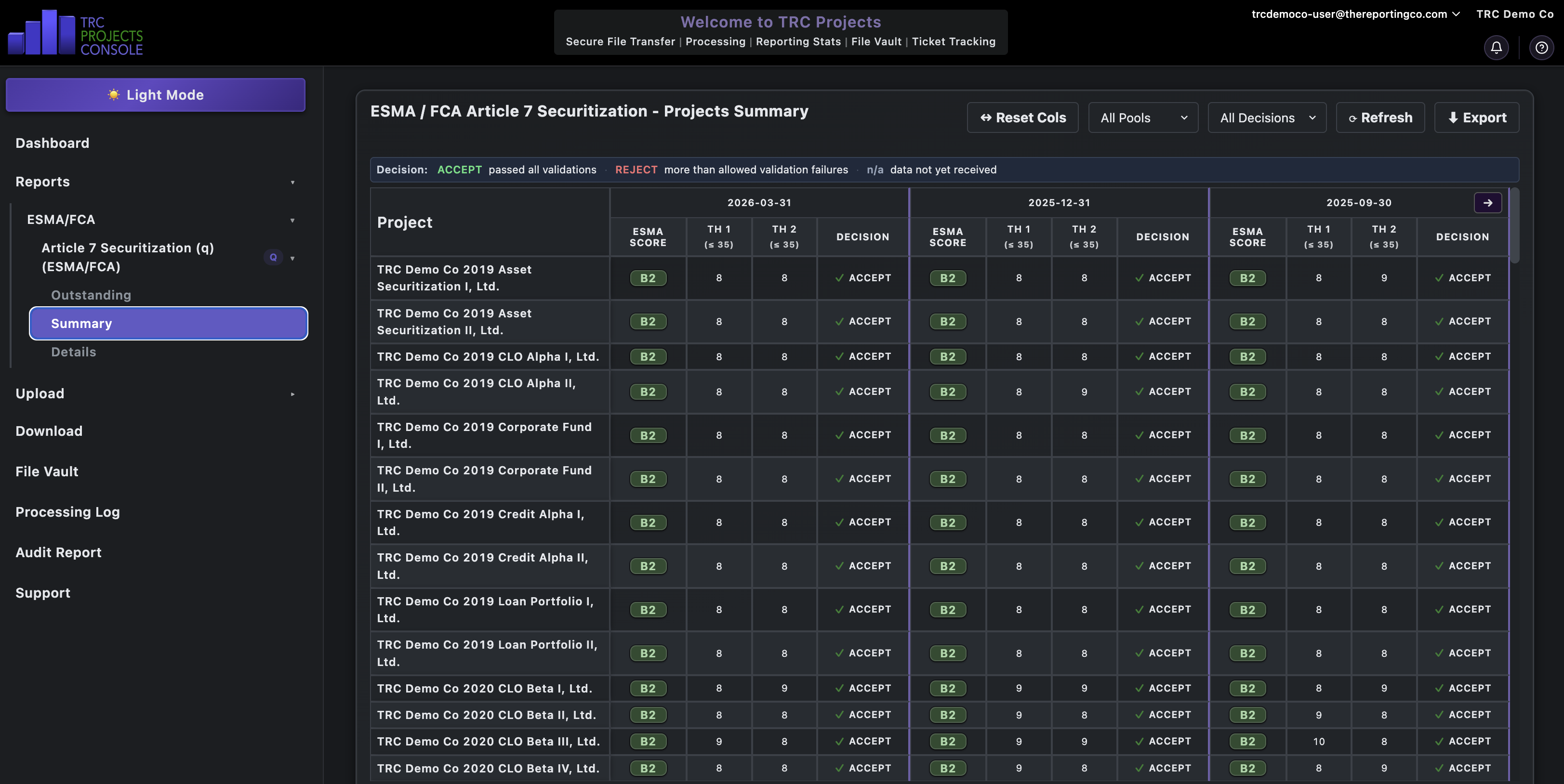
Task: Click the 2025-12-31 period header
Action: [x=1059, y=203]
